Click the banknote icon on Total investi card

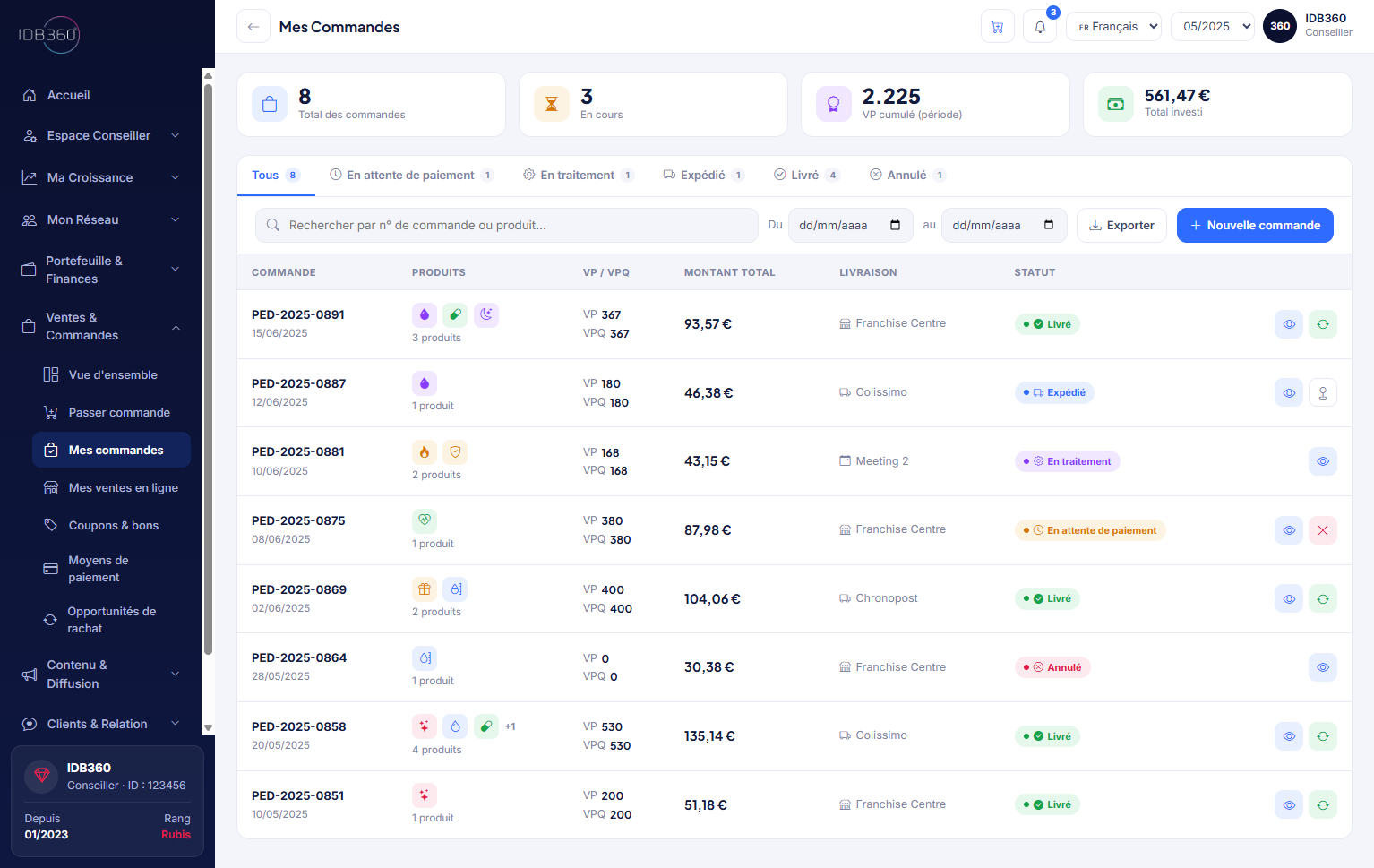[1116, 104]
